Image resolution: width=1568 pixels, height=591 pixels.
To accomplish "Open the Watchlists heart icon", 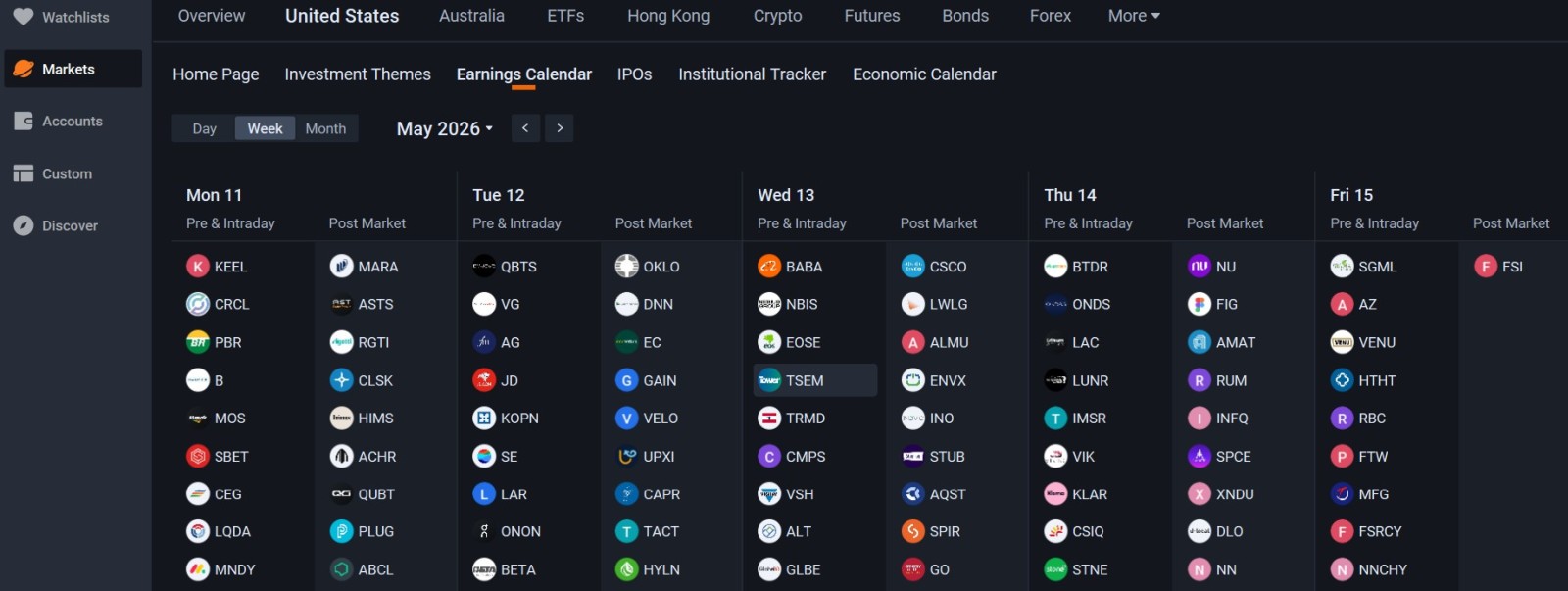I will tap(24, 17).
